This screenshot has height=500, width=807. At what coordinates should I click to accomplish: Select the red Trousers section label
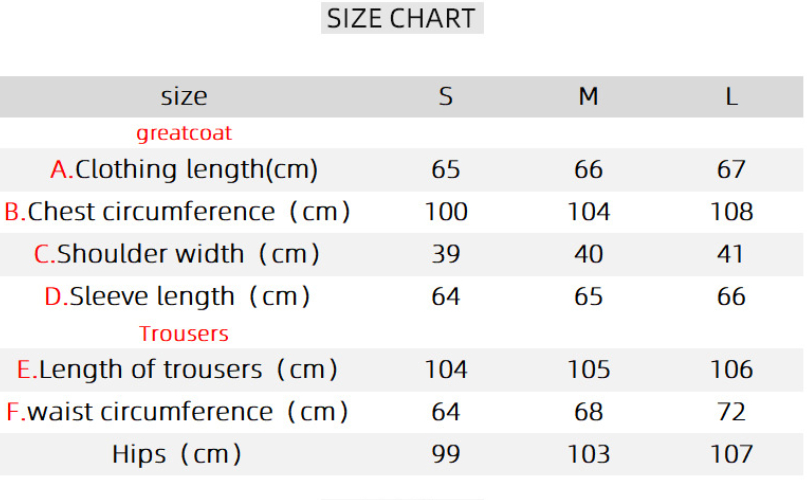(184, 334)
